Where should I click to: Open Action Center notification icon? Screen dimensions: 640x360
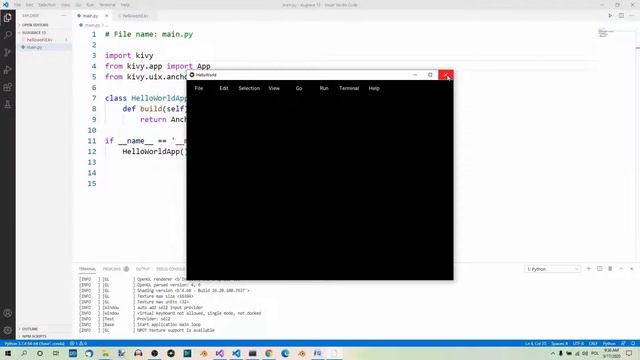pyautogui.click(x=629, y=353)
